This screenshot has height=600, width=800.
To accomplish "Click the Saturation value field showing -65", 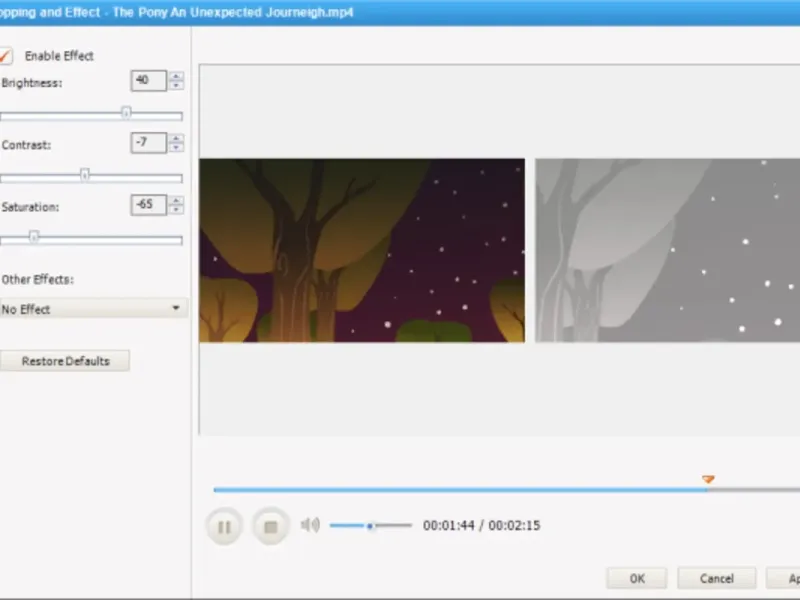I will coord(148,205).
